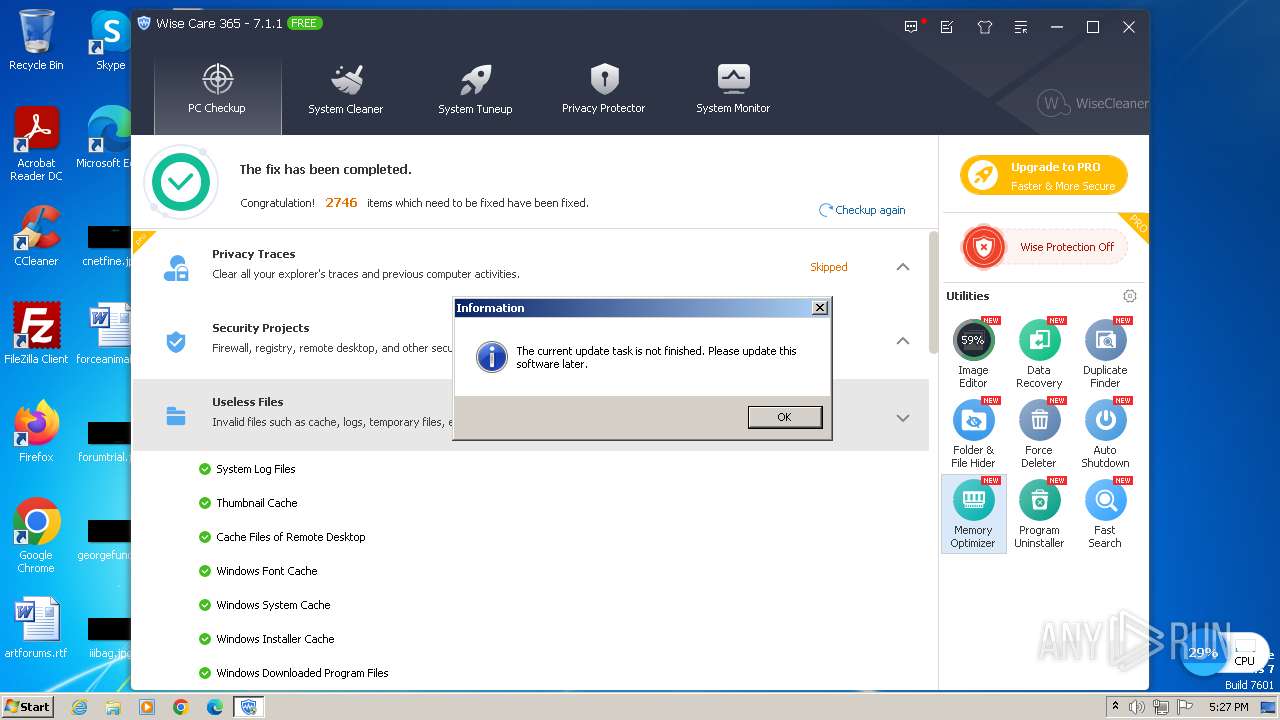Open the Recycle Bin desktop icon

click(36, 40)
